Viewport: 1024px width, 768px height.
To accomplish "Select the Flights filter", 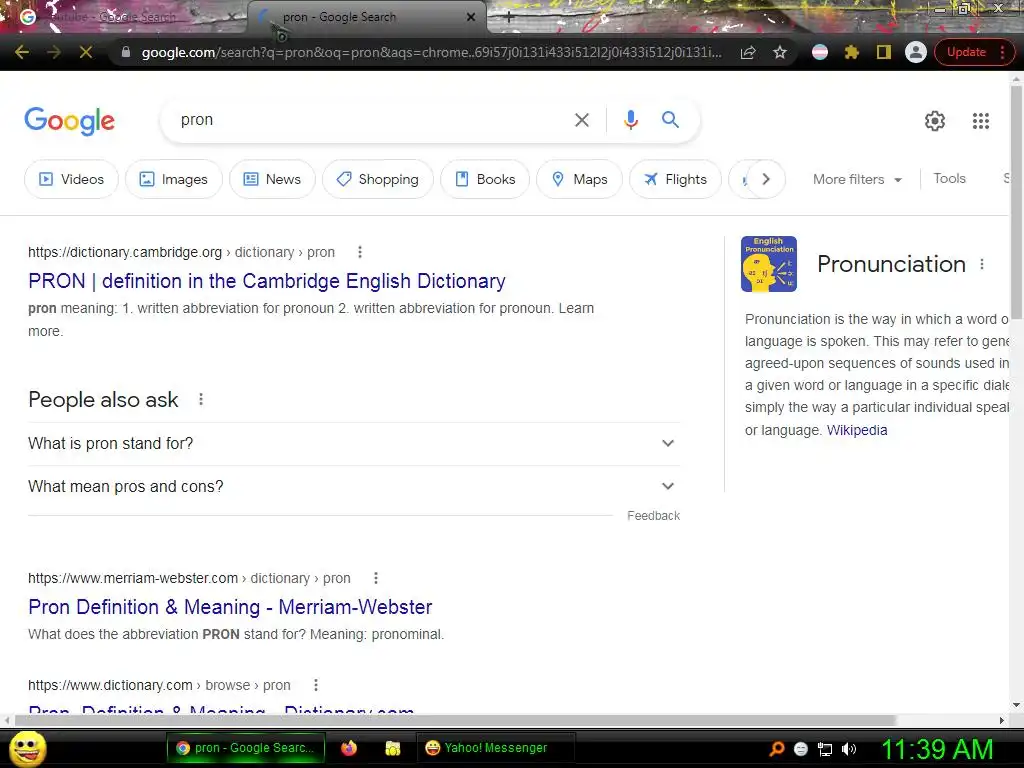I will pyautogui.click(x=675, y=179).
